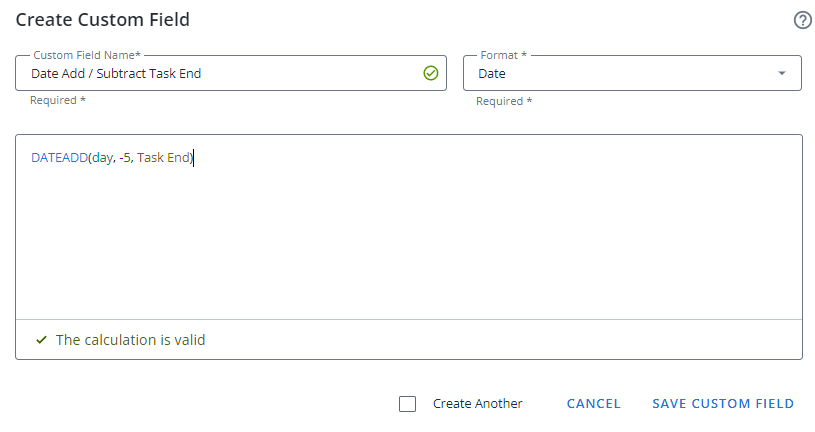This screenshot has height=432, width=815.
Task: Click the 'Required *' hint under name field
Action: tap(58, 101)
